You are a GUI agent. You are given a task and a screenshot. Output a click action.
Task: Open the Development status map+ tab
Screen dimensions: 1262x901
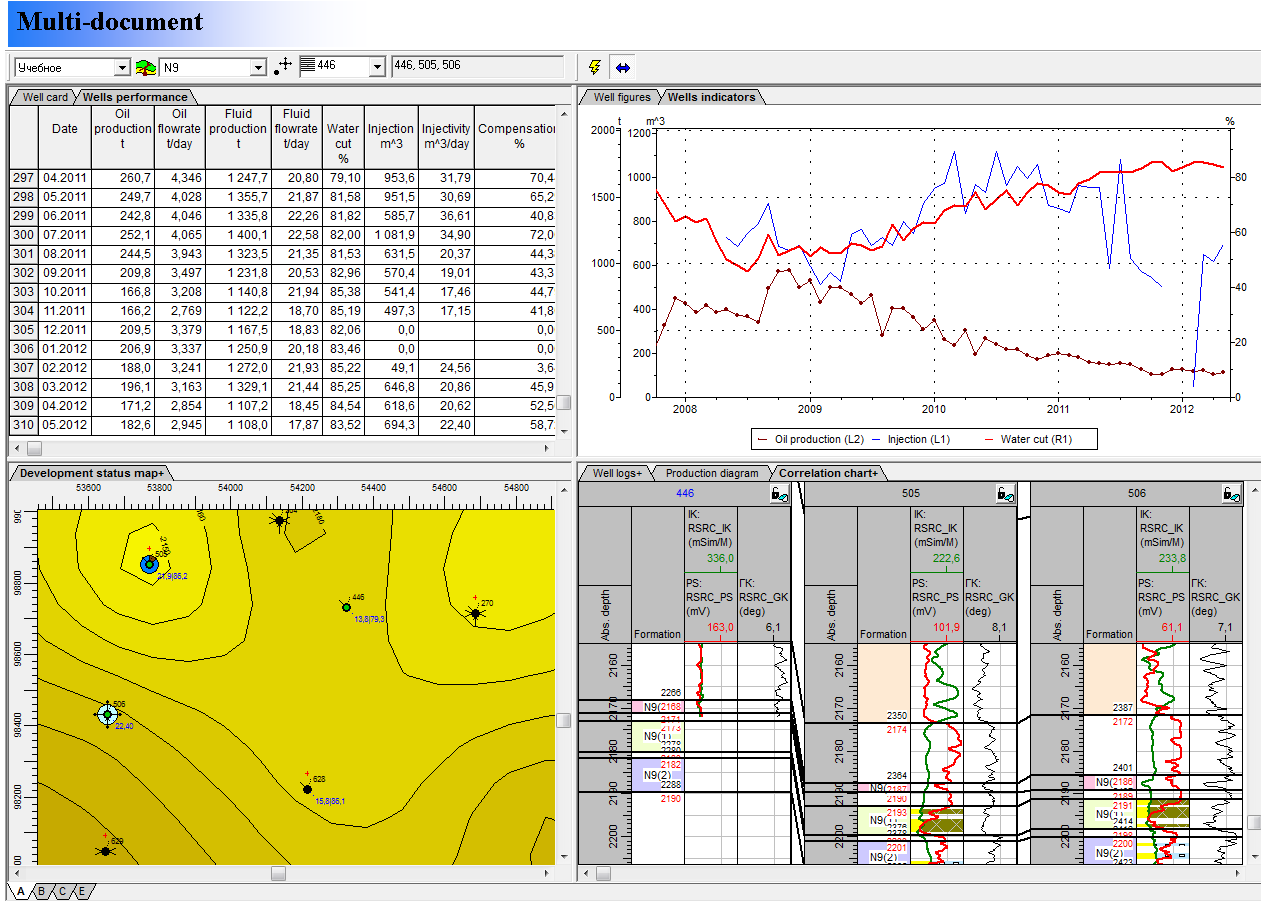pos(91,473)
